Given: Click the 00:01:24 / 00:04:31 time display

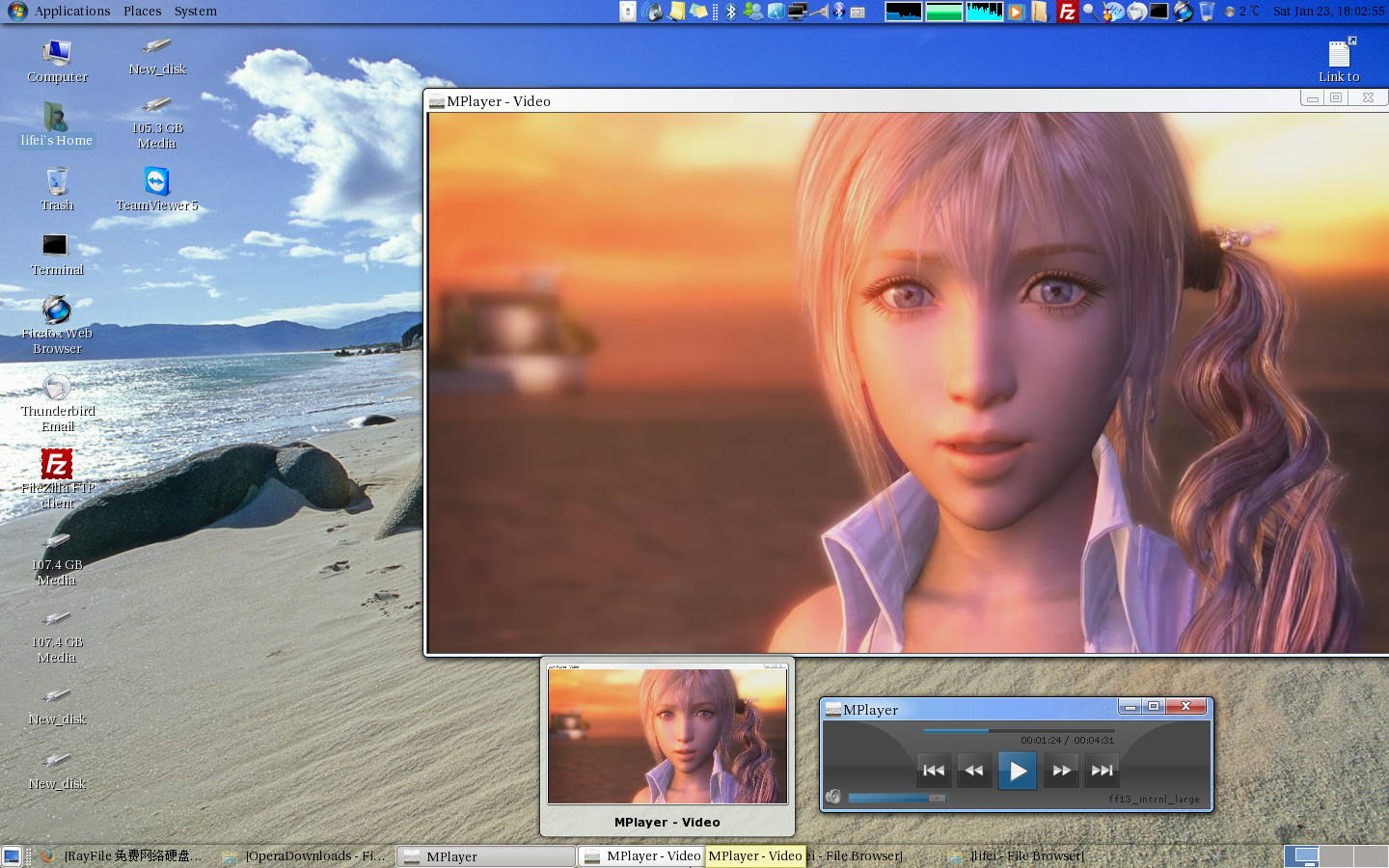Looking at the screenshot, I should (1067, 741).
